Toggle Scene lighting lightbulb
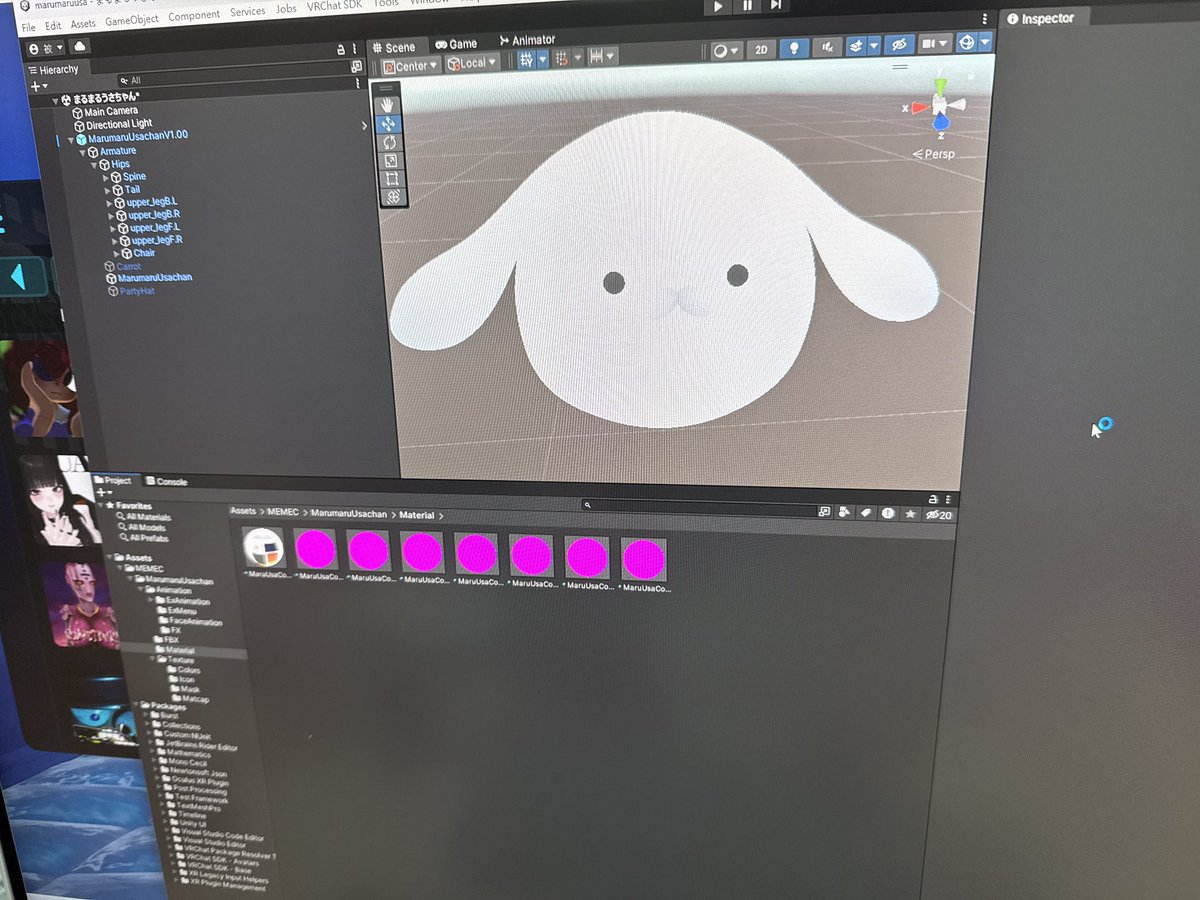 click(x=794, y=49)
